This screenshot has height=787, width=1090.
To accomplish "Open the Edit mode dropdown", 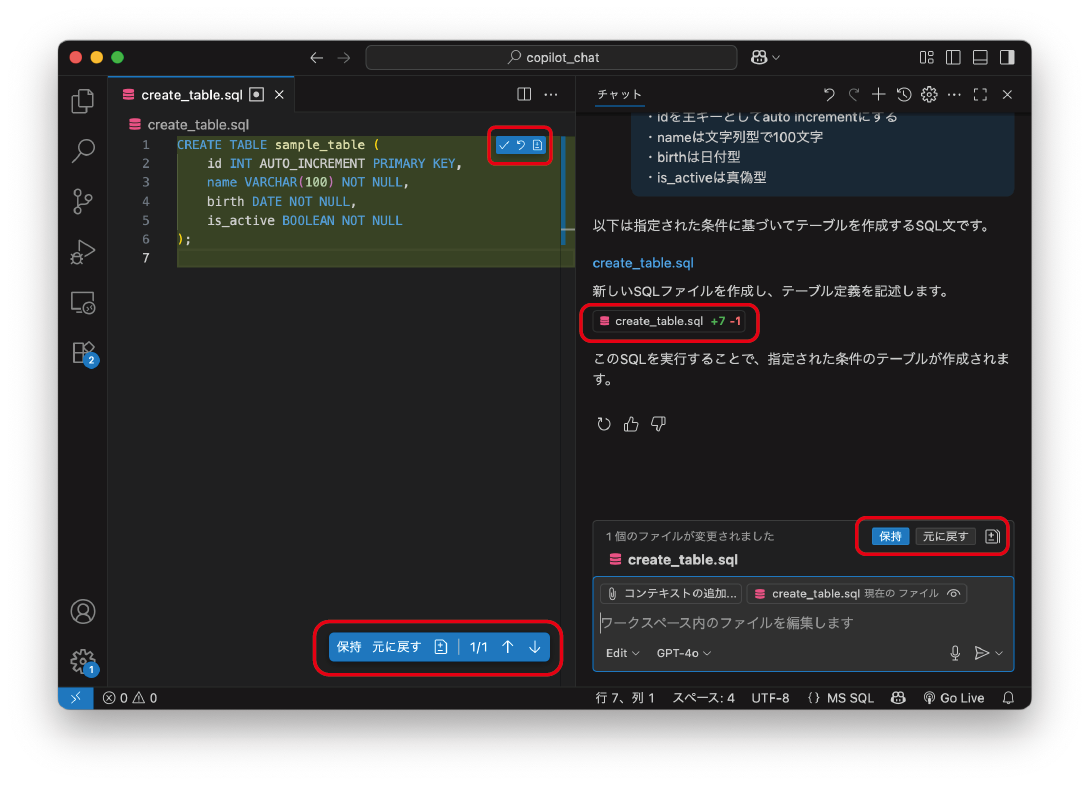I will click(622, 654).
